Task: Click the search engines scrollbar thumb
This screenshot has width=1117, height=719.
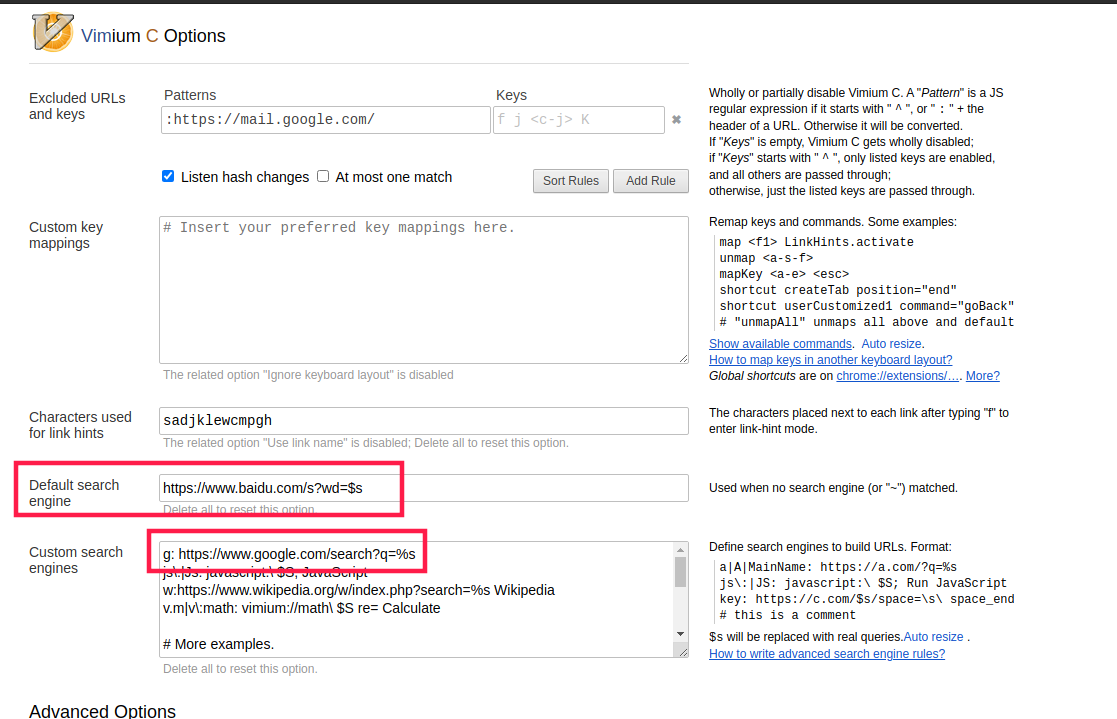Action: [x=681, y=572]
